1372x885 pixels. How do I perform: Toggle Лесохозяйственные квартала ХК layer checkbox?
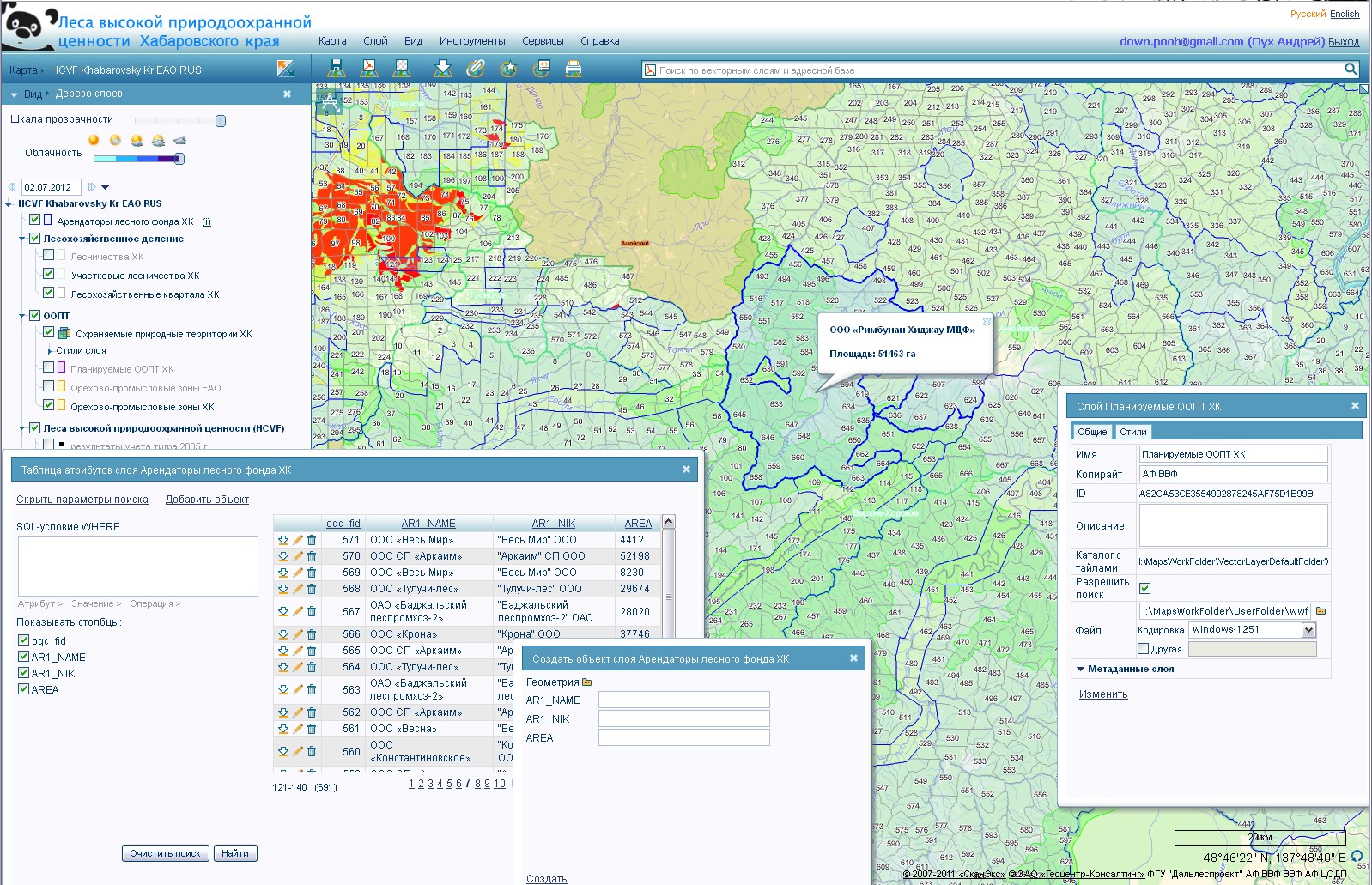pos(49,293)
